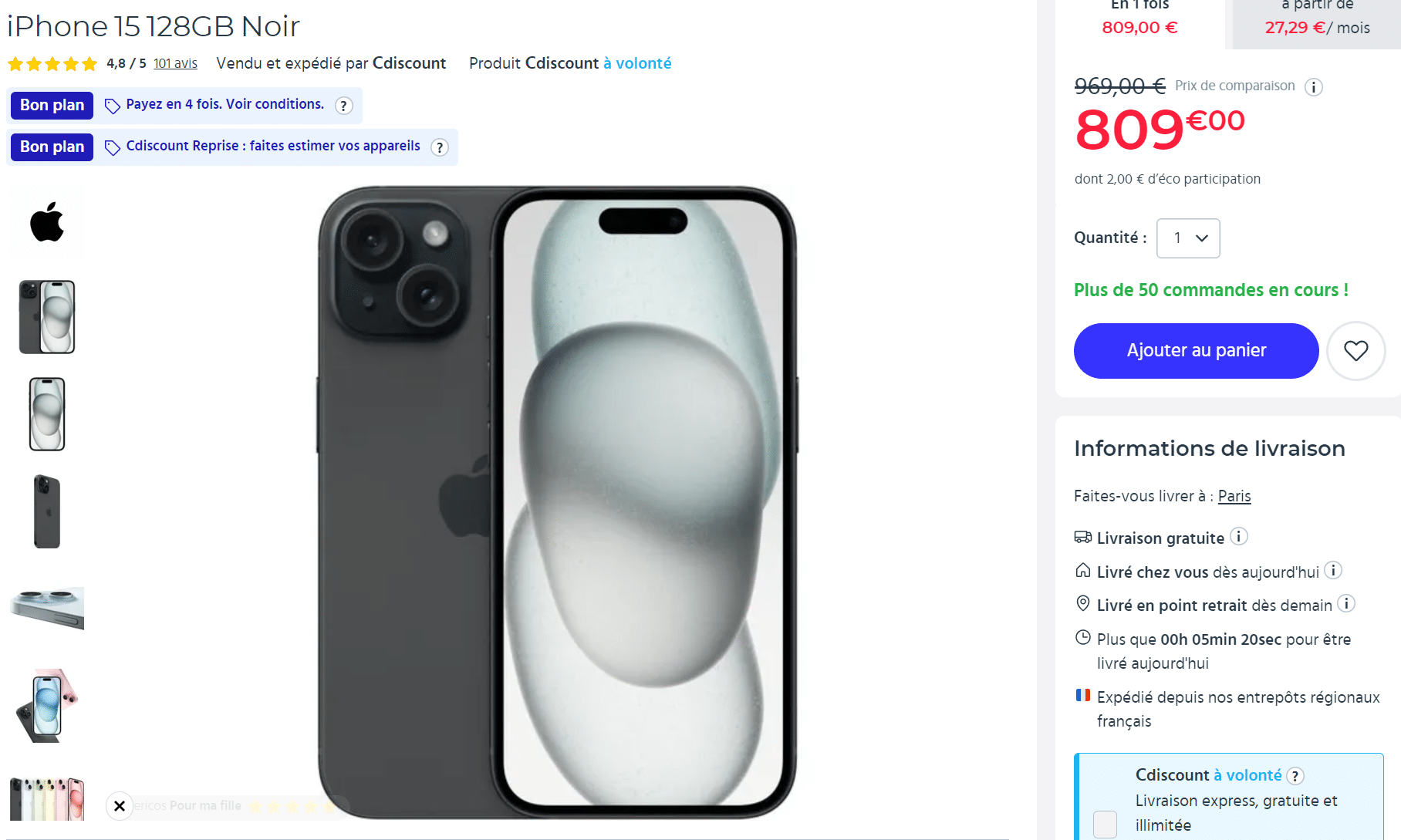The width and height of the screenshot is (1401, 840).
Task: Select the En 1 fois payment tab
Action: pos(1139,21)
